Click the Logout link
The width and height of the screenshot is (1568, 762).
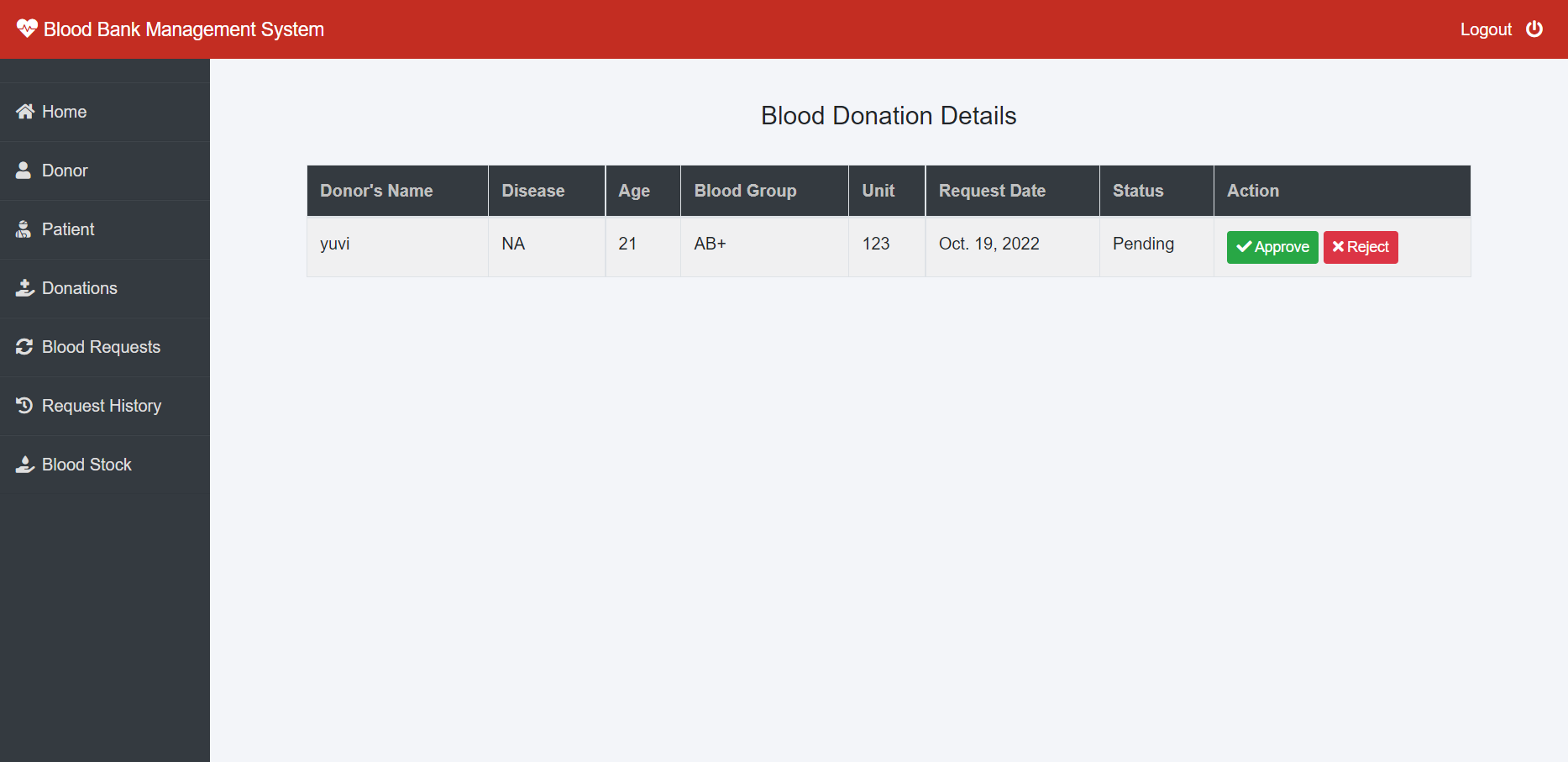(1486, 29)
